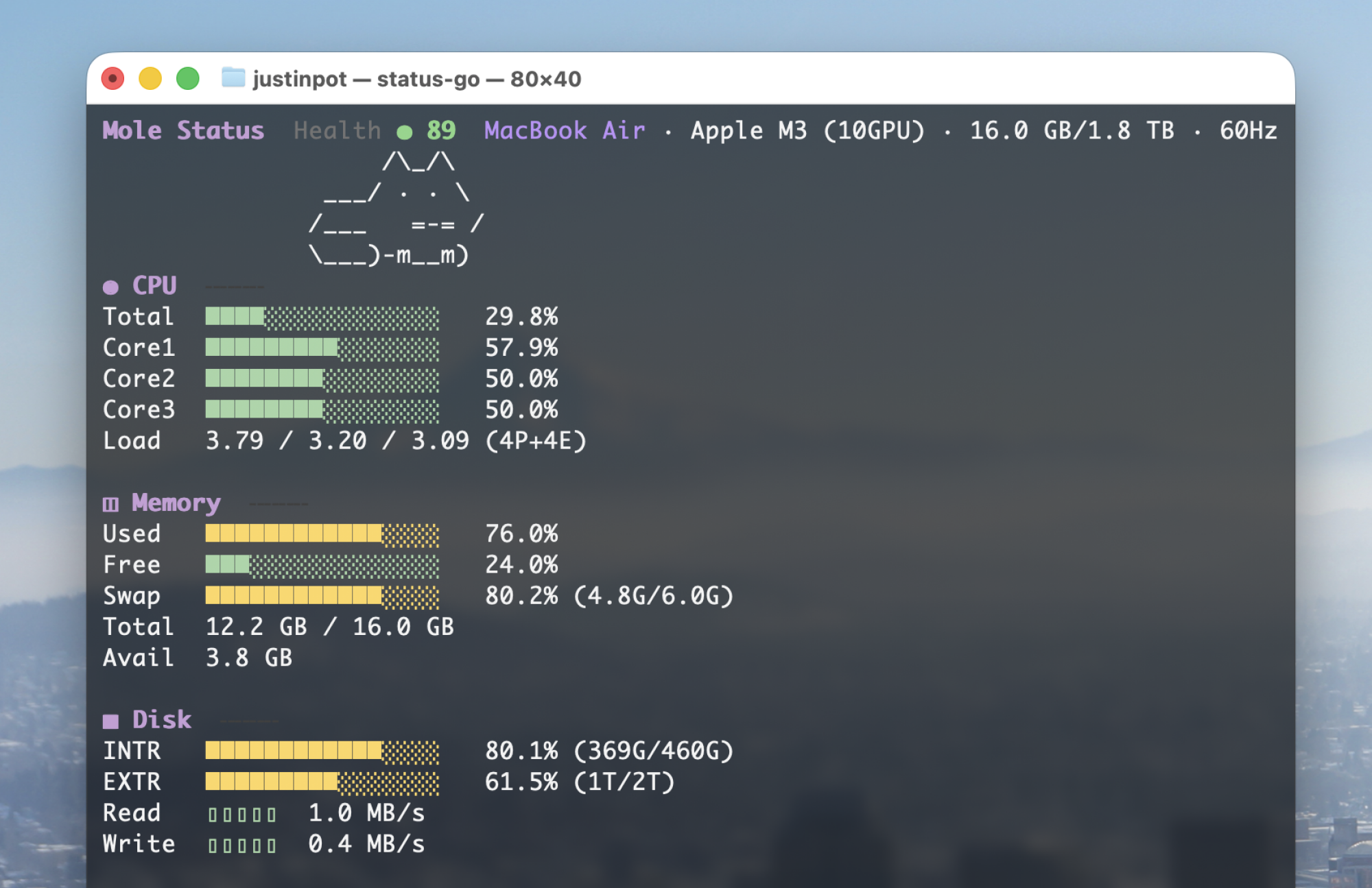Click the Memory Used yellow bar
Screen dimensions: 1372x888
(x=322, y=534)
